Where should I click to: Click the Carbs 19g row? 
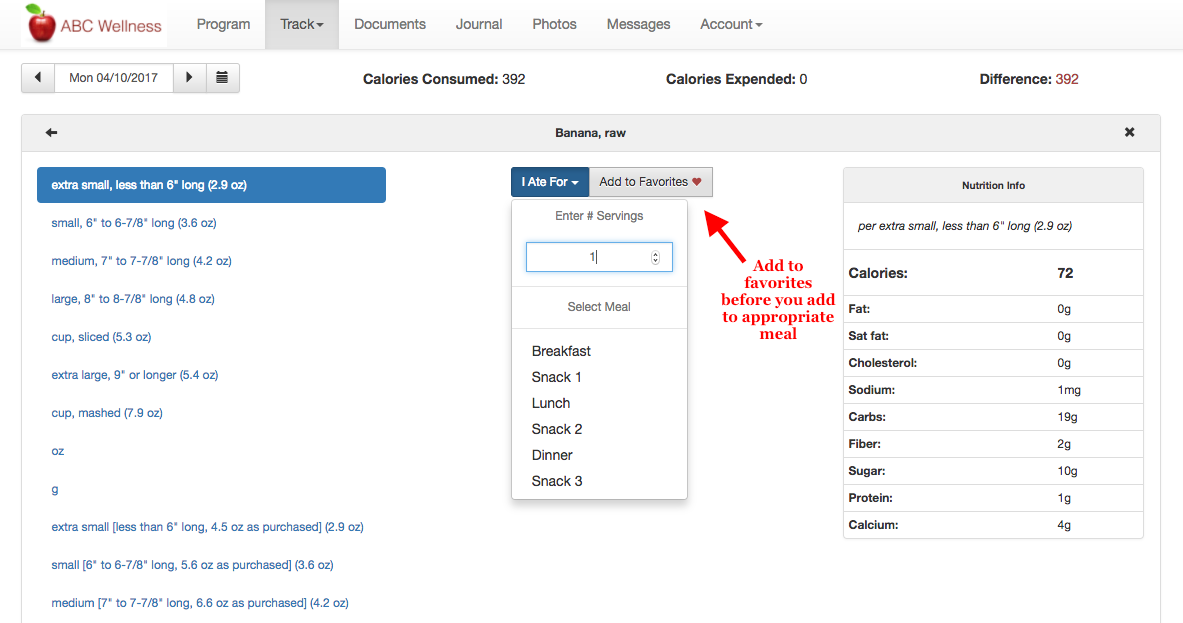point(993,417)
